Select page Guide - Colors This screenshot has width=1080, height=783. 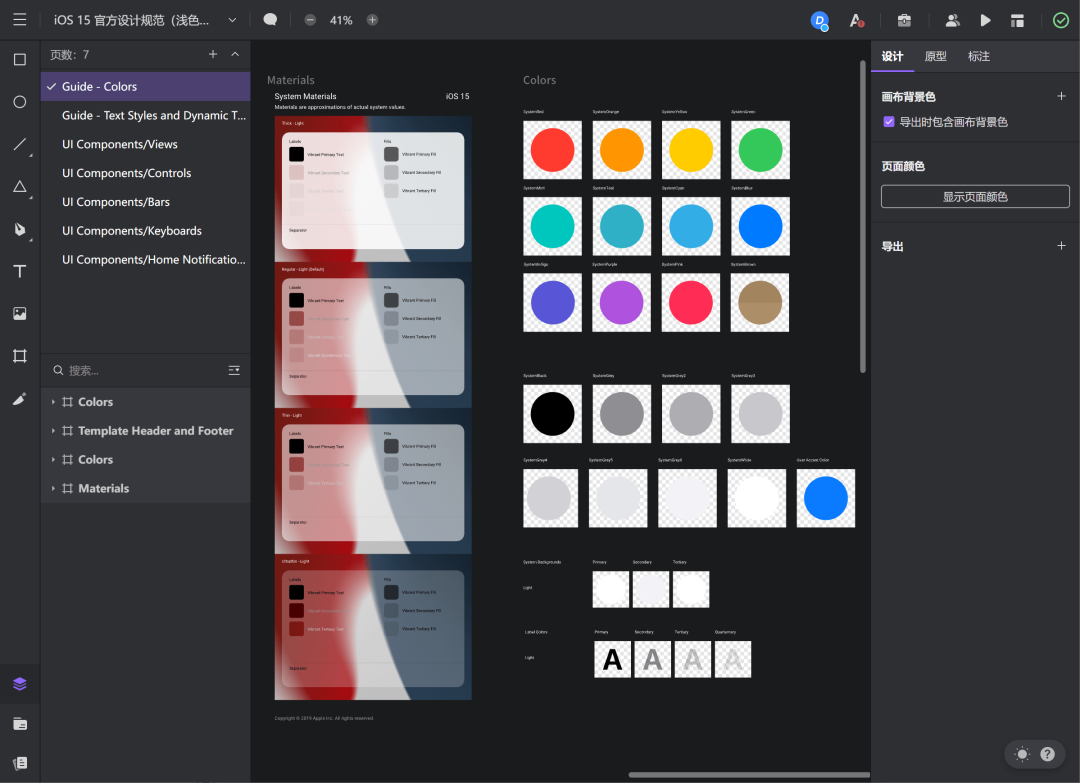click(145, 87)
